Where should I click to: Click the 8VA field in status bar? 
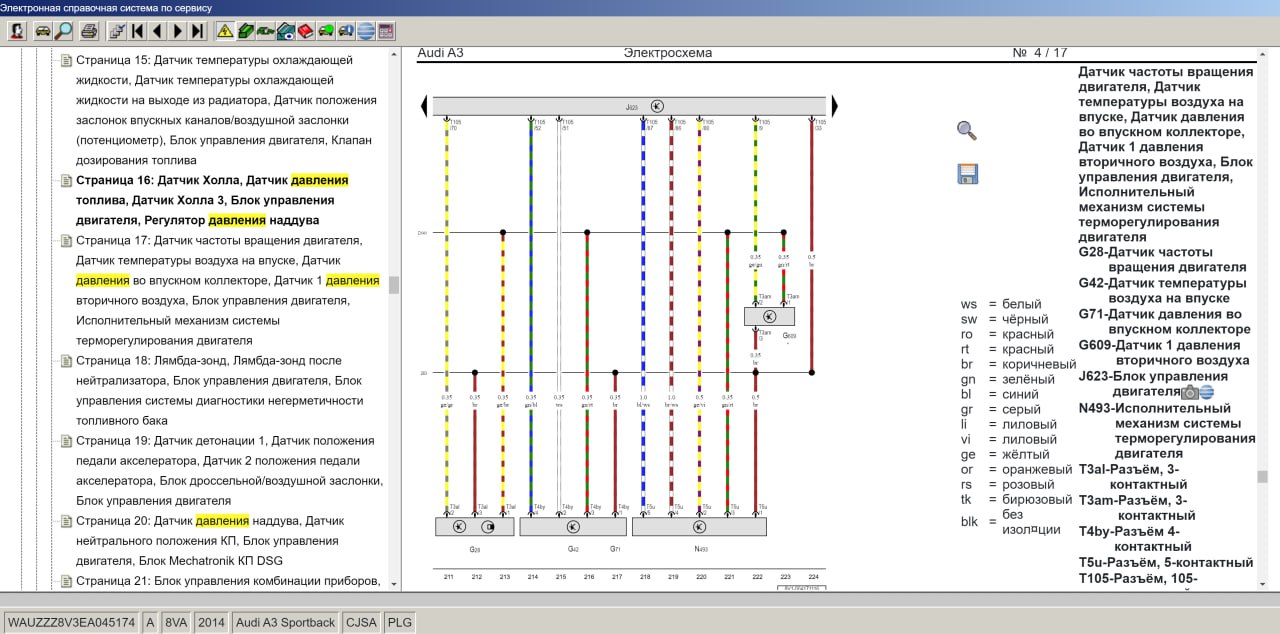[176, 622]
